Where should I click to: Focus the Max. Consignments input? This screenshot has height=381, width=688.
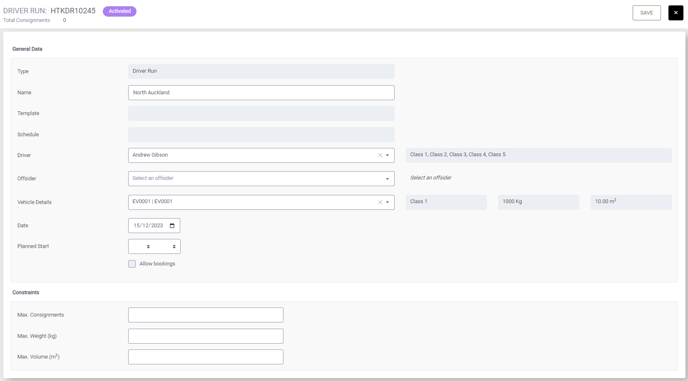pyautogui.click(x=206, y=315)
